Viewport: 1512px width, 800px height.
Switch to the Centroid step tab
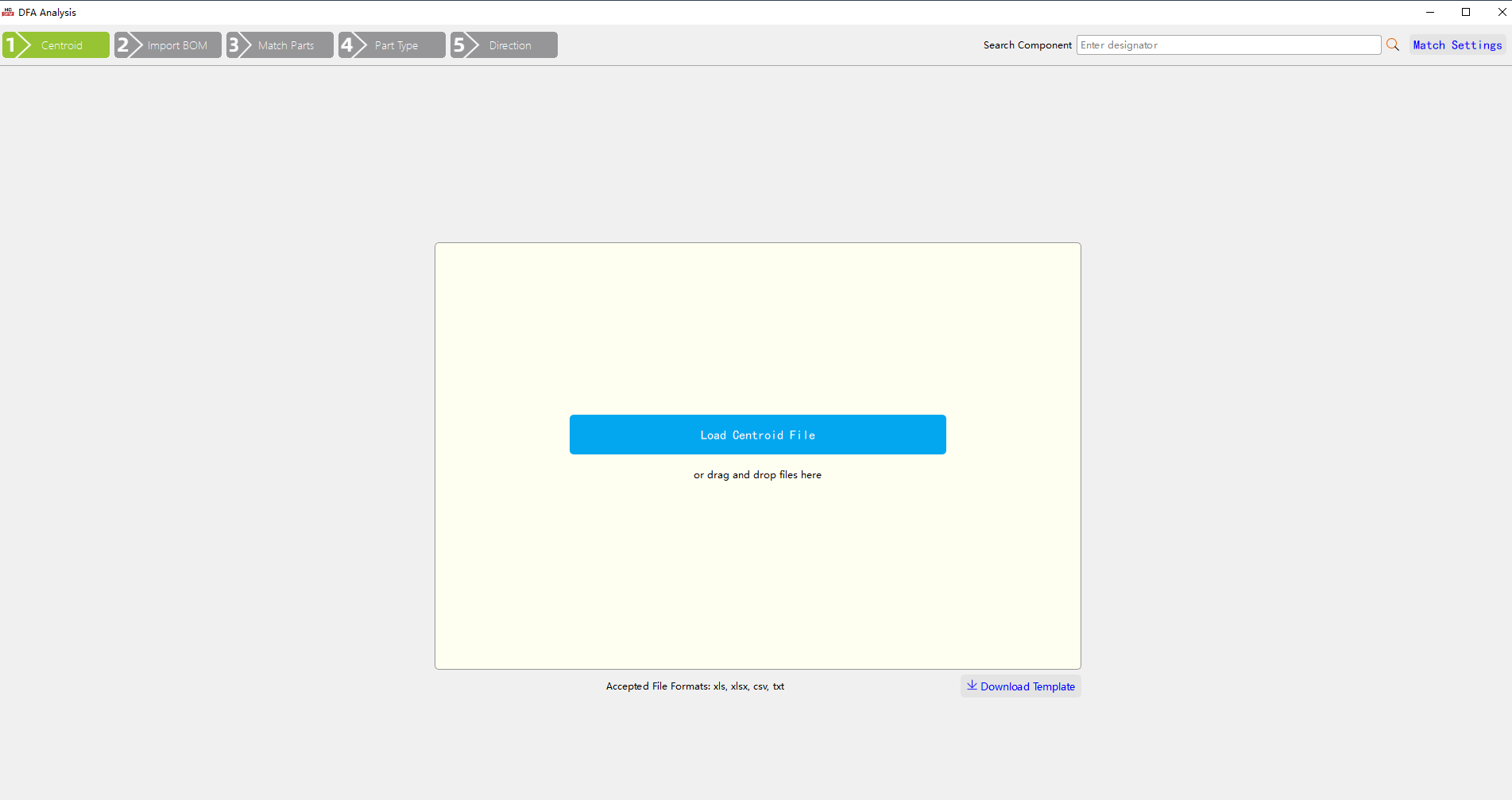pos(62,45)
